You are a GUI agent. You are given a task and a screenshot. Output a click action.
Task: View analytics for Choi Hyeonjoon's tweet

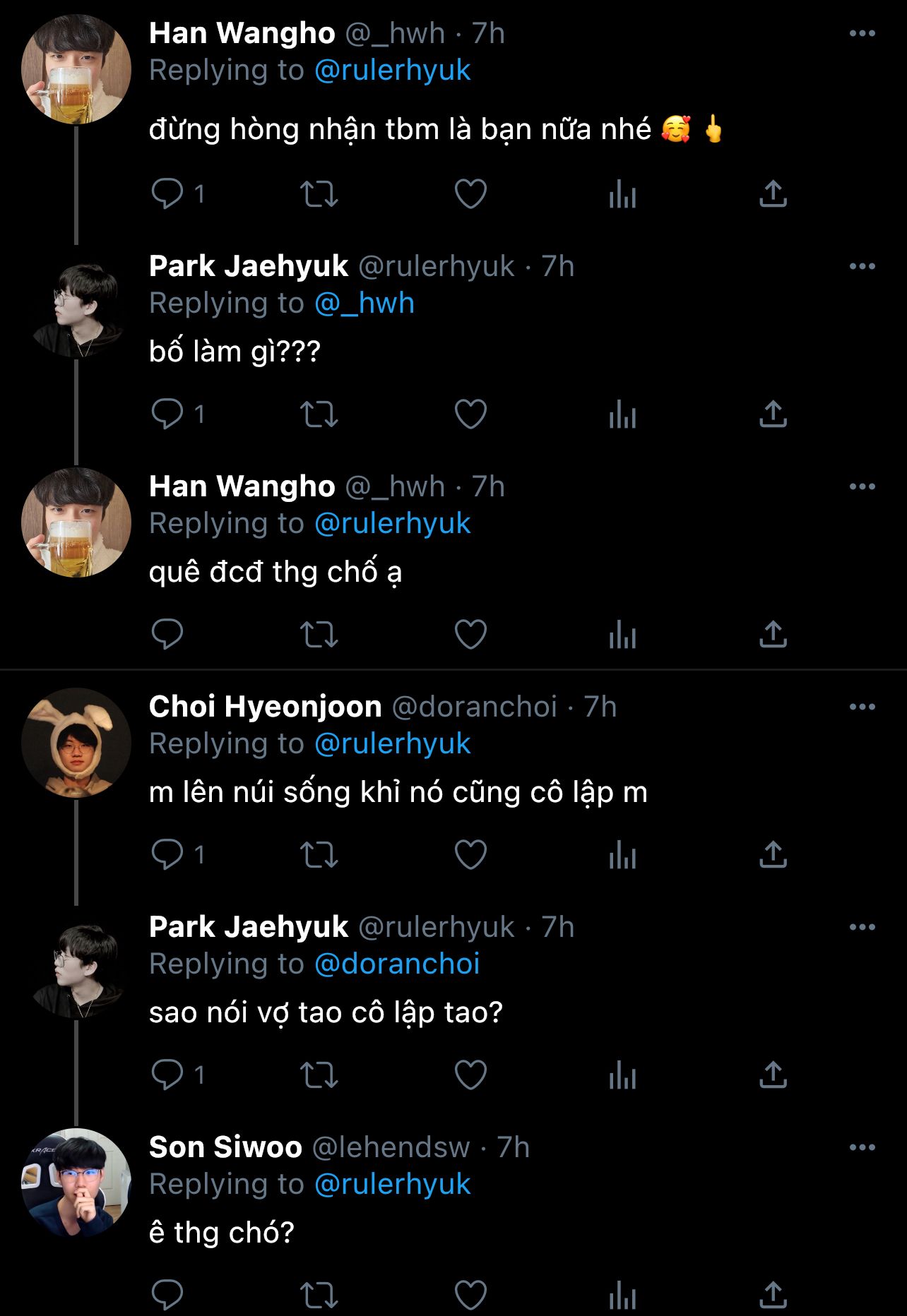pyautogui.click(x=622, y=854)
